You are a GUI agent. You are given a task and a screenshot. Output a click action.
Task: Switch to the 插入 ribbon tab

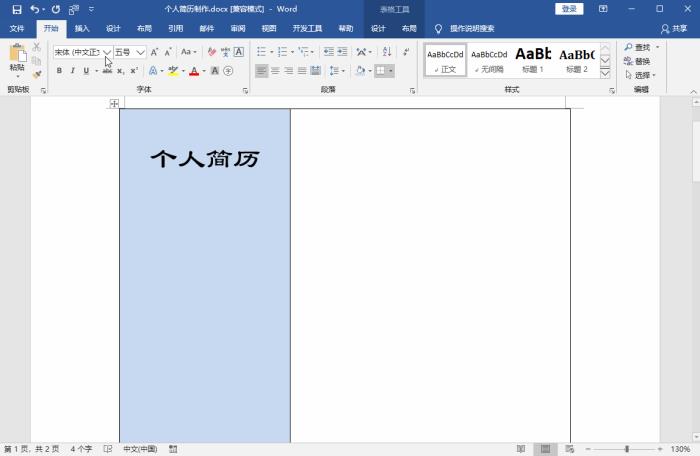tap(82, 29)
